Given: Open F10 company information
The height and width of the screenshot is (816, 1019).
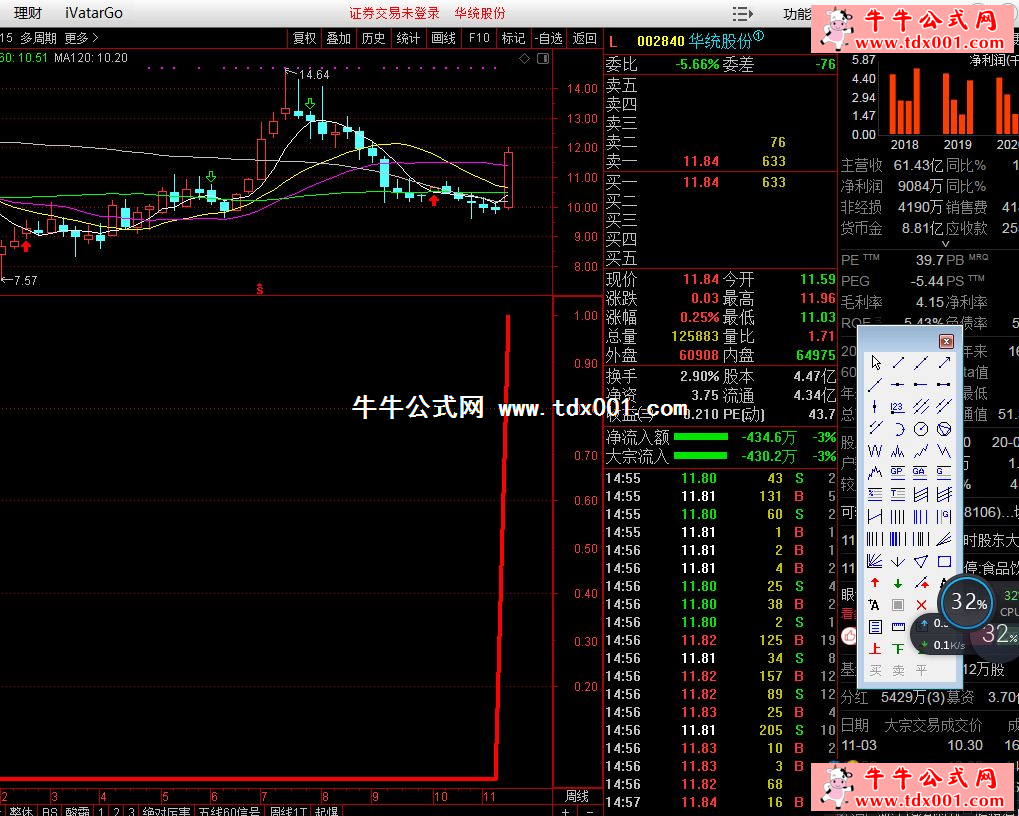Looking at the screenshot, I should [479, 38].
